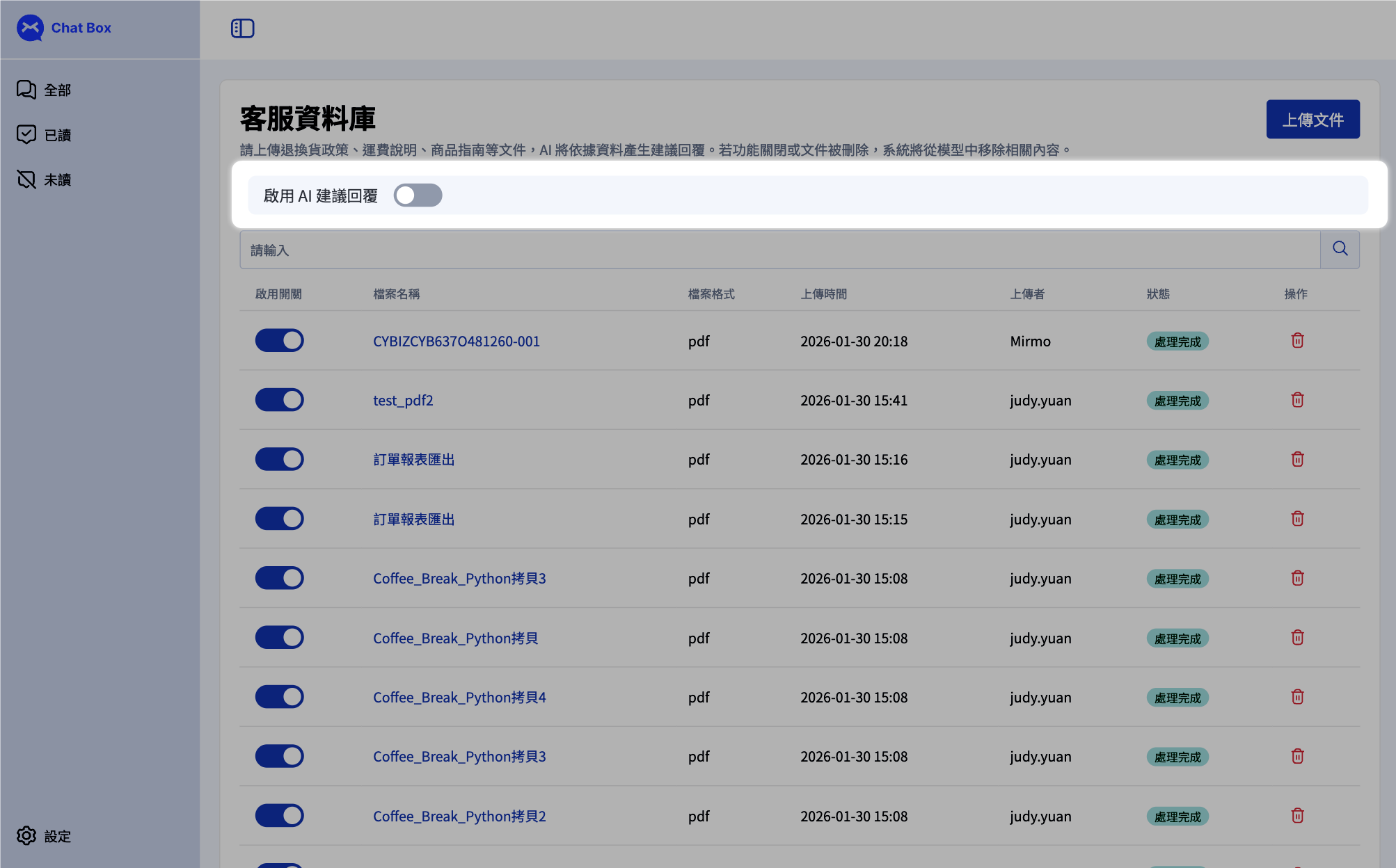Open the test_pdf2 file link
1396x868 pixels.
coord(403,401)
